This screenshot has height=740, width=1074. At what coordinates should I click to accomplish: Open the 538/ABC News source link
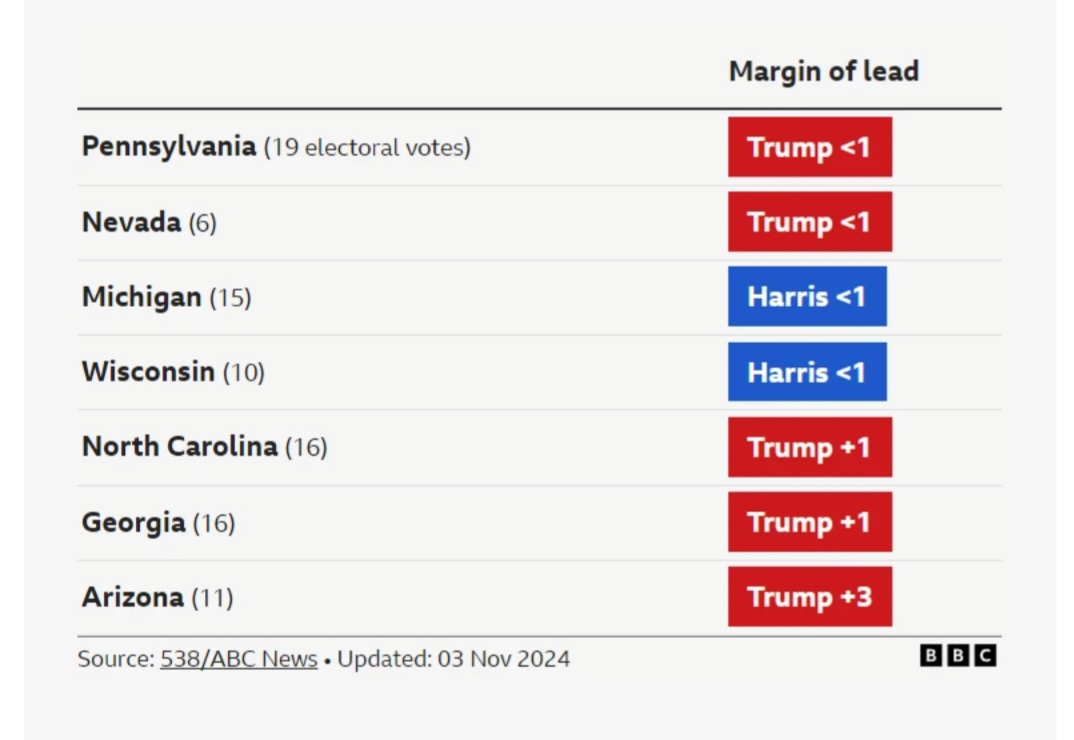tap(238, 658)
